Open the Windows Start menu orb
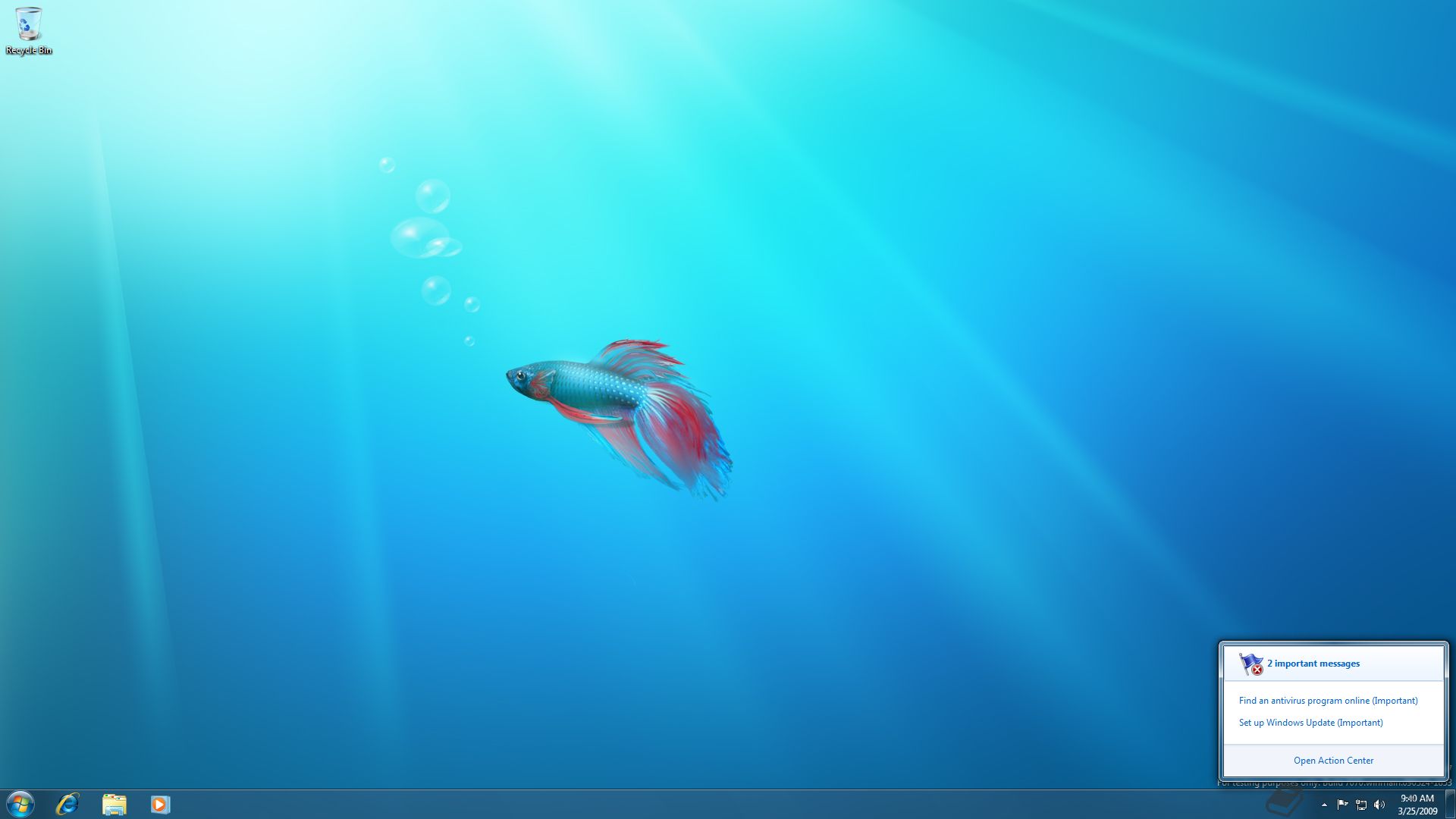1456x819 pixels. (20, 804)
